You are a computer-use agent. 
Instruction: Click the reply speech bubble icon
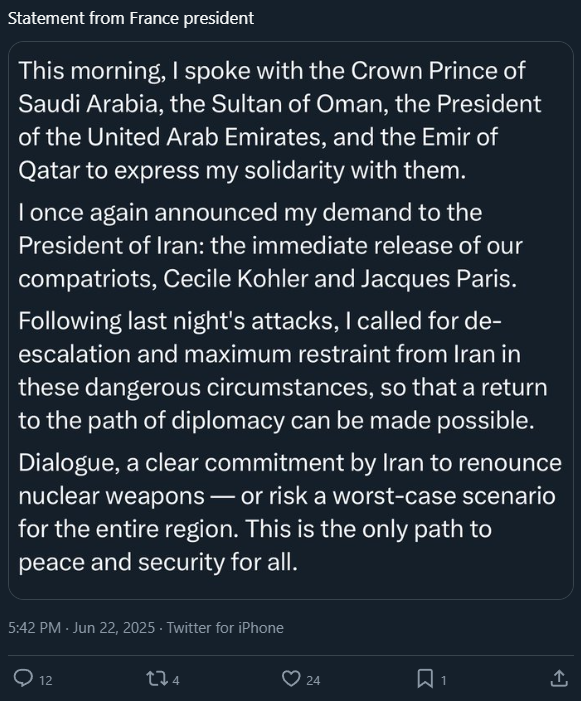[23, 679]
